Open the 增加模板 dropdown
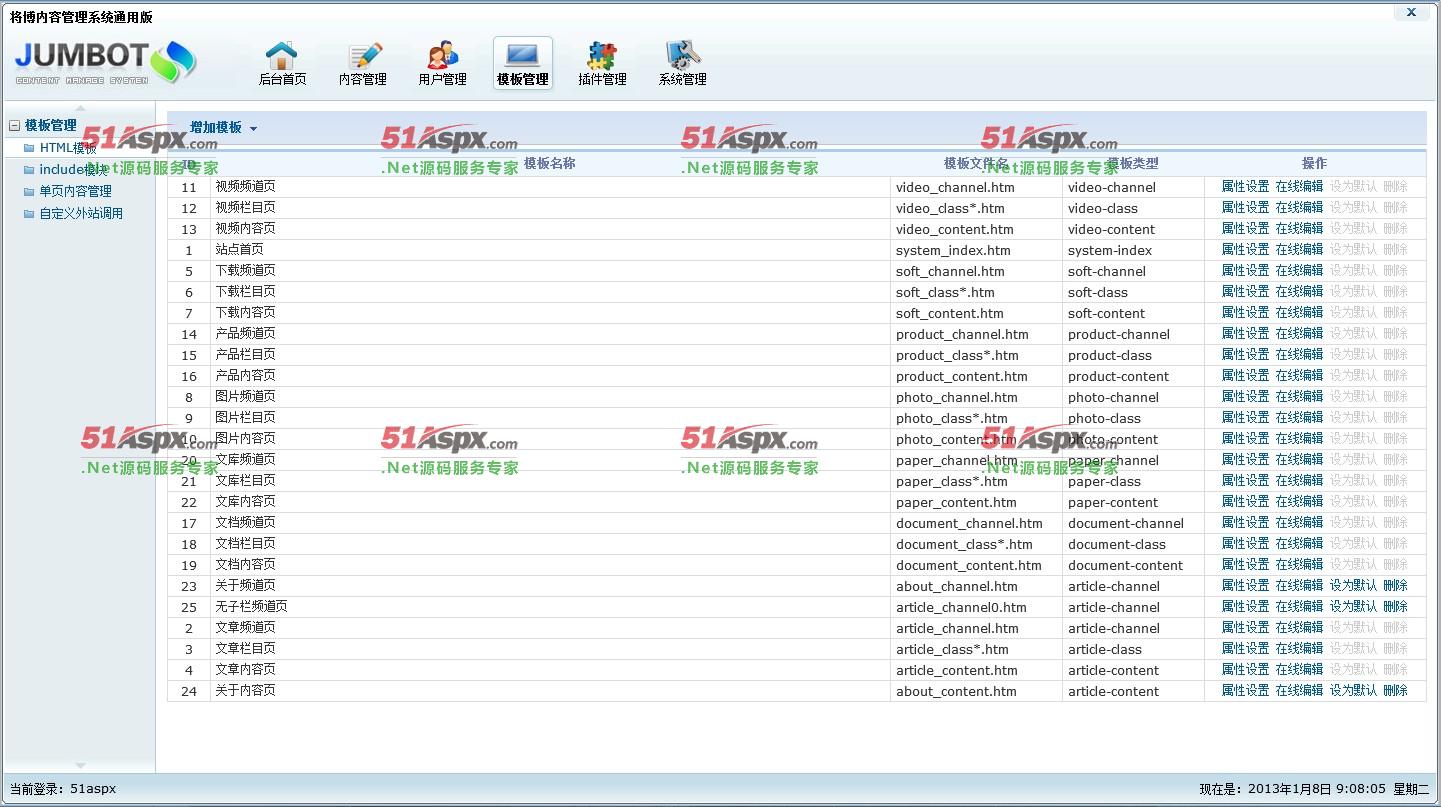The width and height of the screenshot is (1441, 807). click(223, 128)
